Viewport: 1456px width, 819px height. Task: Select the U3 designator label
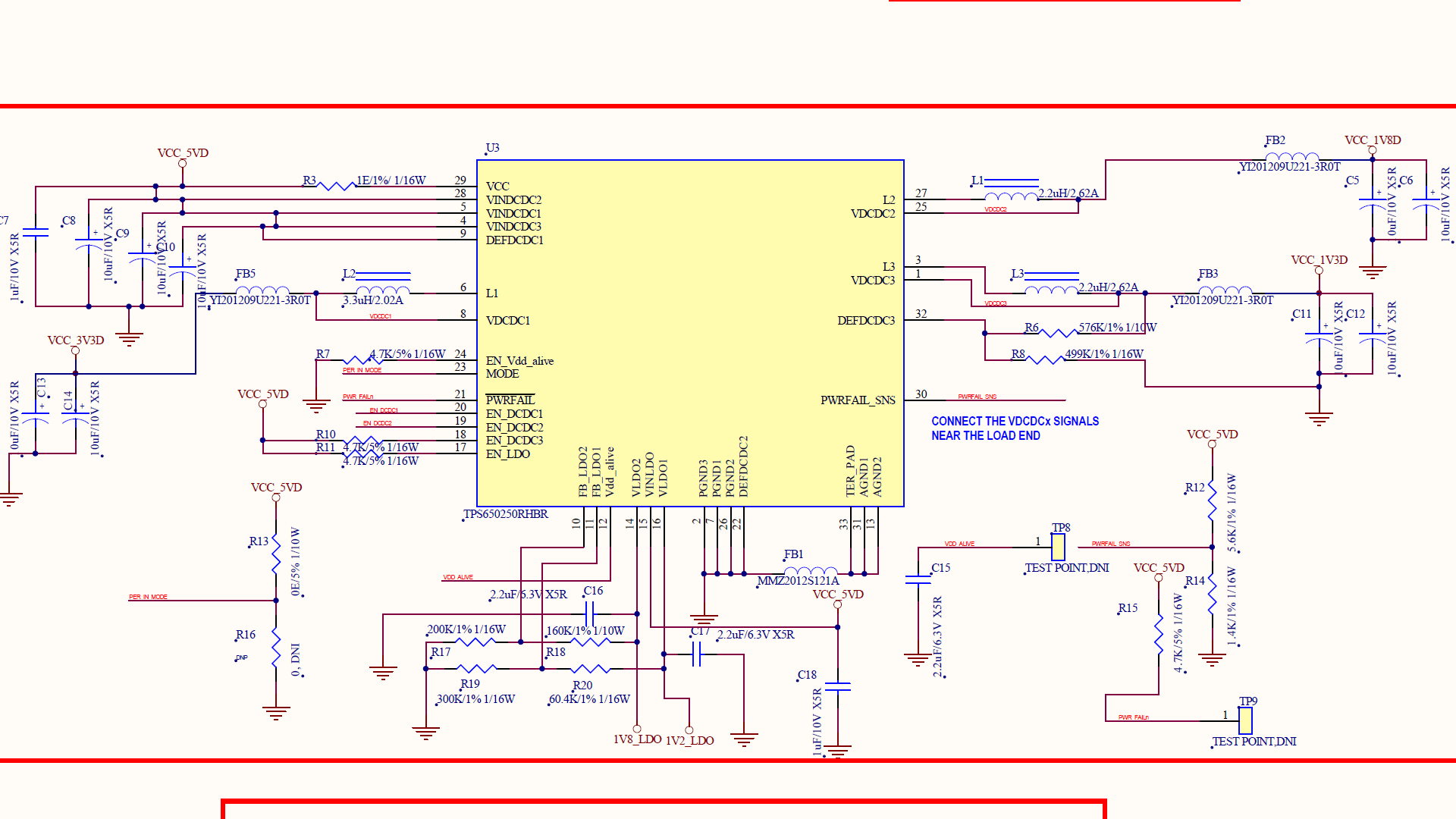point(492,148)
